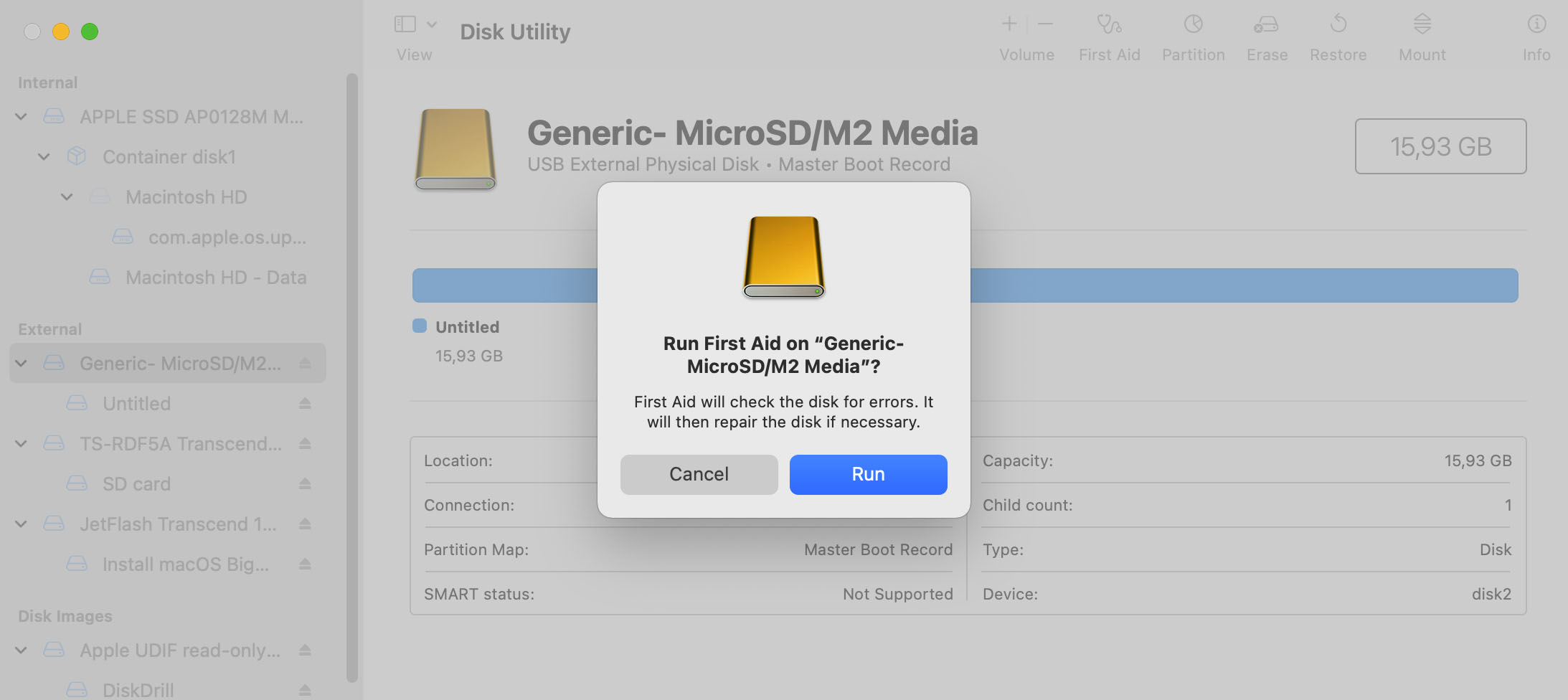Image resolution: width=1568 pixels, height=700 pixels.
Task: Click the blue Untitled legend square
Action: click(x=420, y=326)
